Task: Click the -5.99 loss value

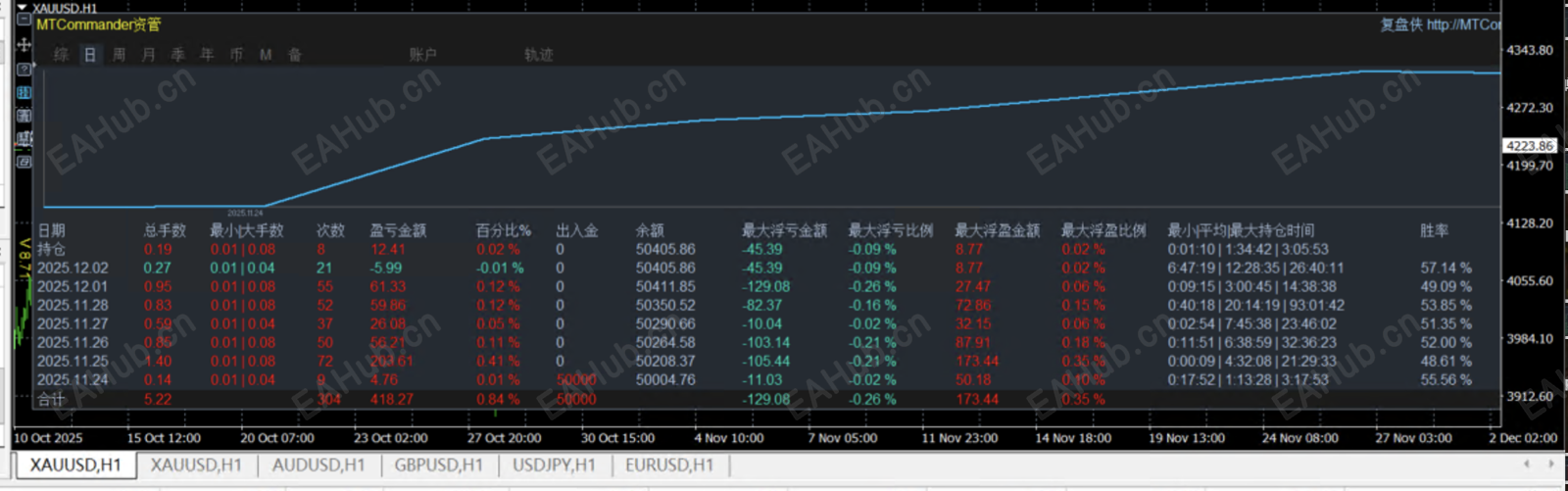Action: tap(386, 268)
